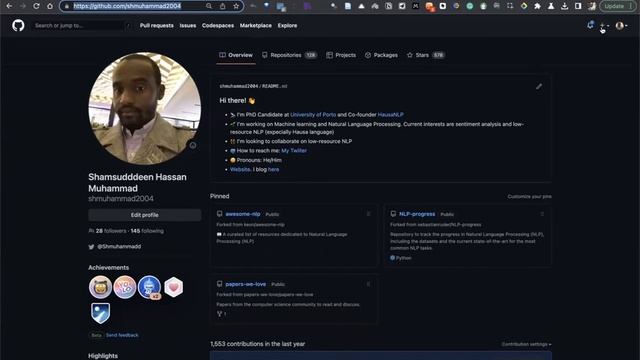This screenshot has height=360, width=640.
Task: Open Codespaces in the header
Action: pyautogui.click(x=218, y=25)
